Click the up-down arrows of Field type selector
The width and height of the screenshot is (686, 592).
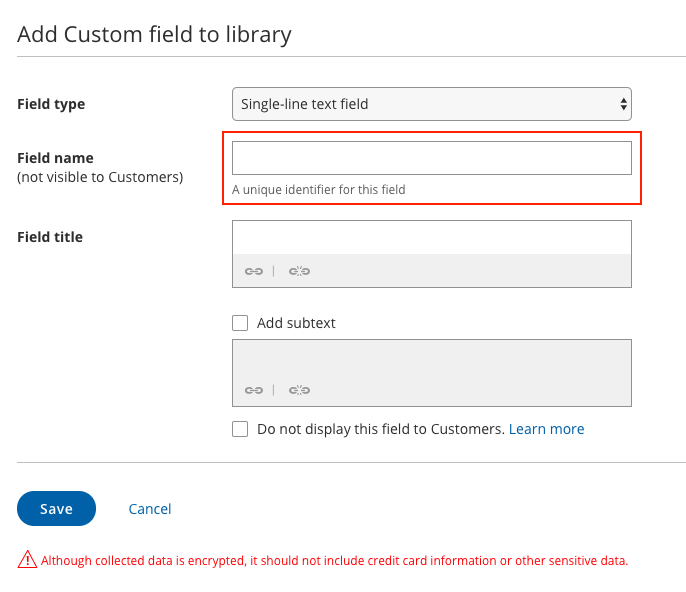click(x=623, y=104)
